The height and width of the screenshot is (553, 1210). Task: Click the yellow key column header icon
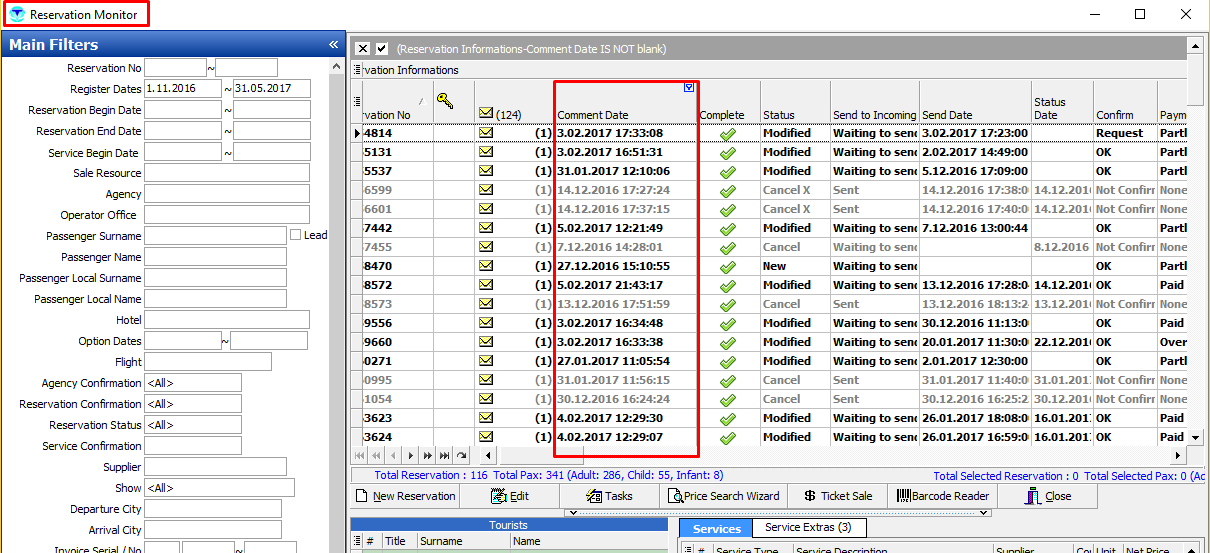click(445, 101)
